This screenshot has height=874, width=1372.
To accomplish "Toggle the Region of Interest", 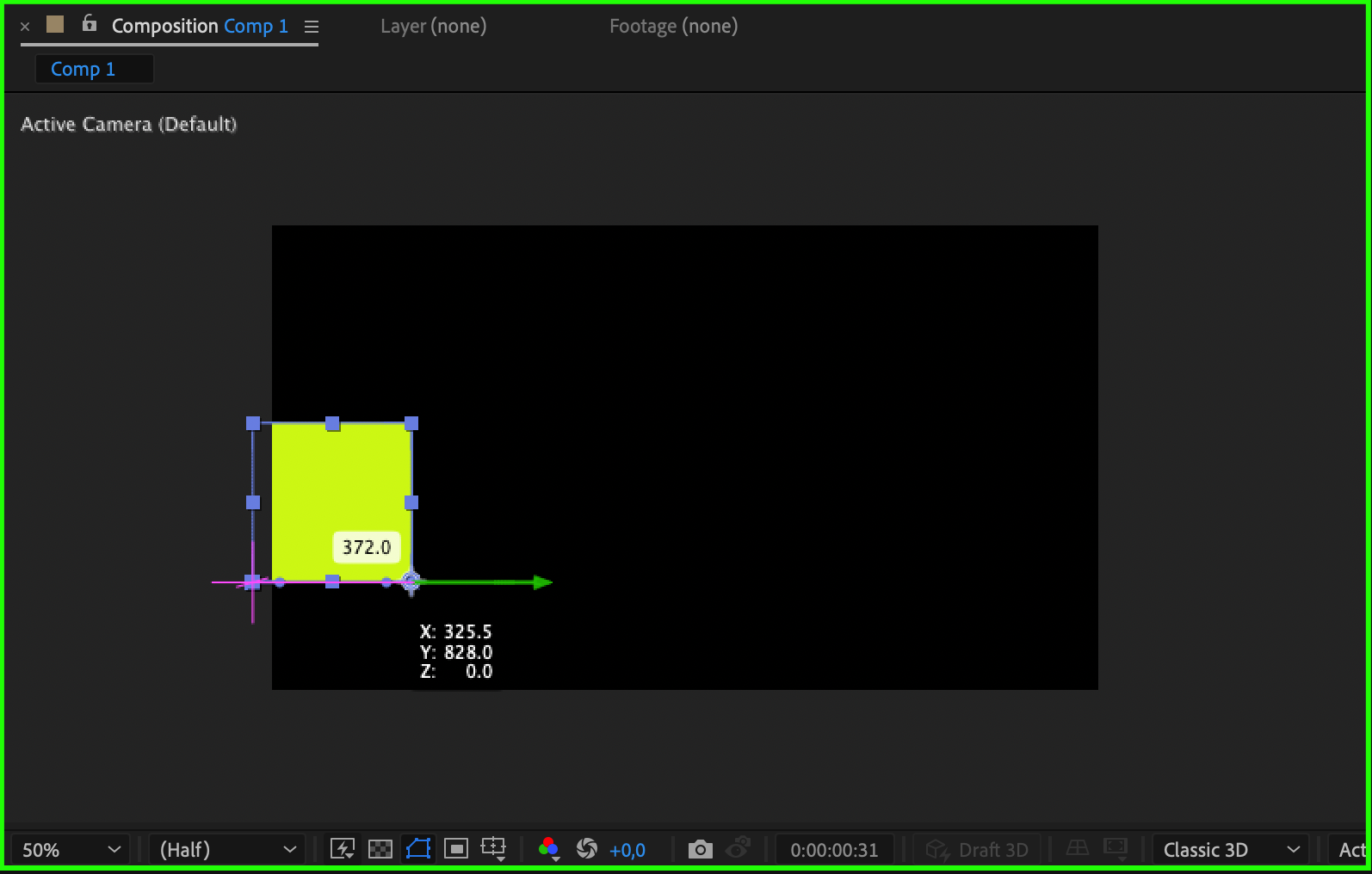I will tap(456, 849).
